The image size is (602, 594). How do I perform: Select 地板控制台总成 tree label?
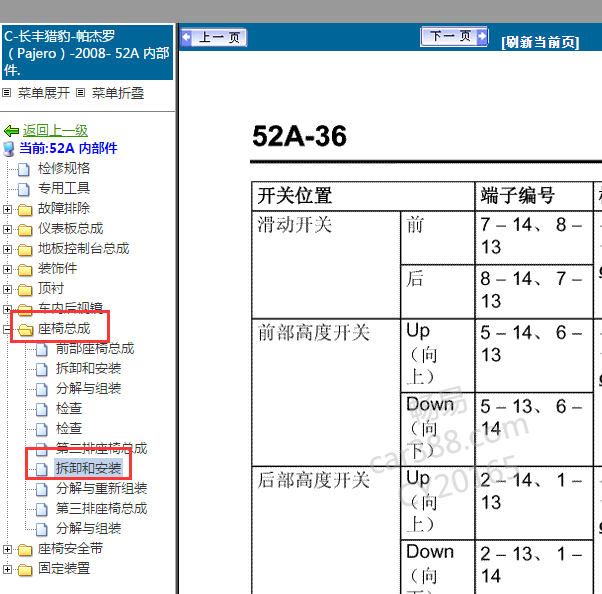coord(83,248)
